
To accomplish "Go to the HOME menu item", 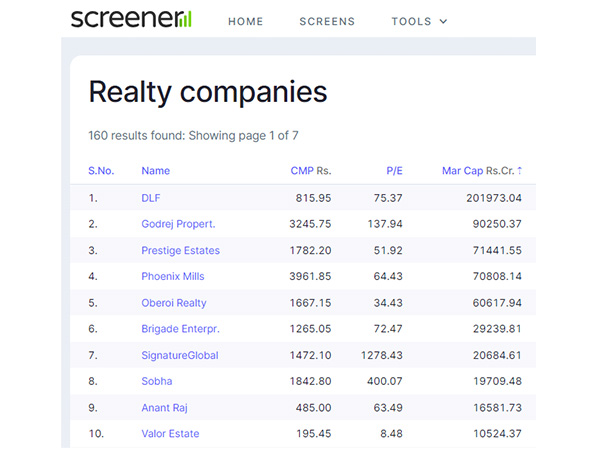I will click(246, 21).
